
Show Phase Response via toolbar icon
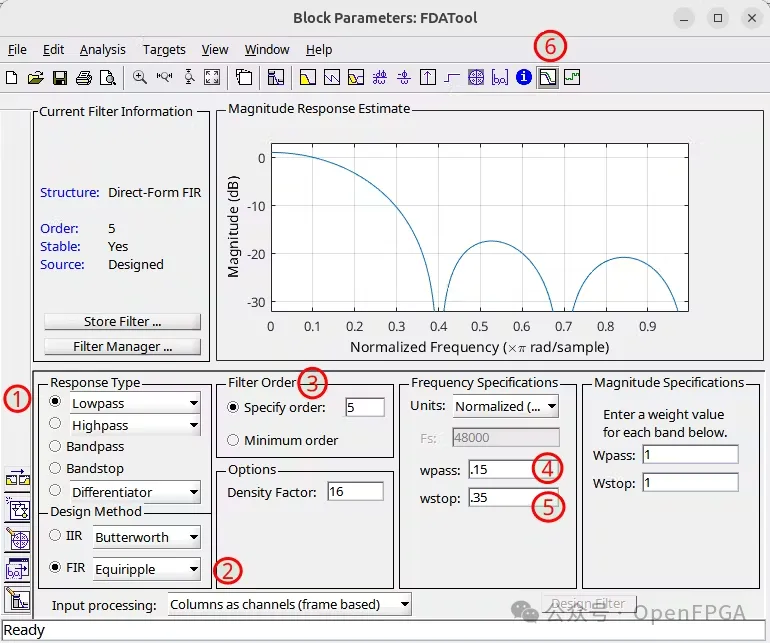coord(331,78)
